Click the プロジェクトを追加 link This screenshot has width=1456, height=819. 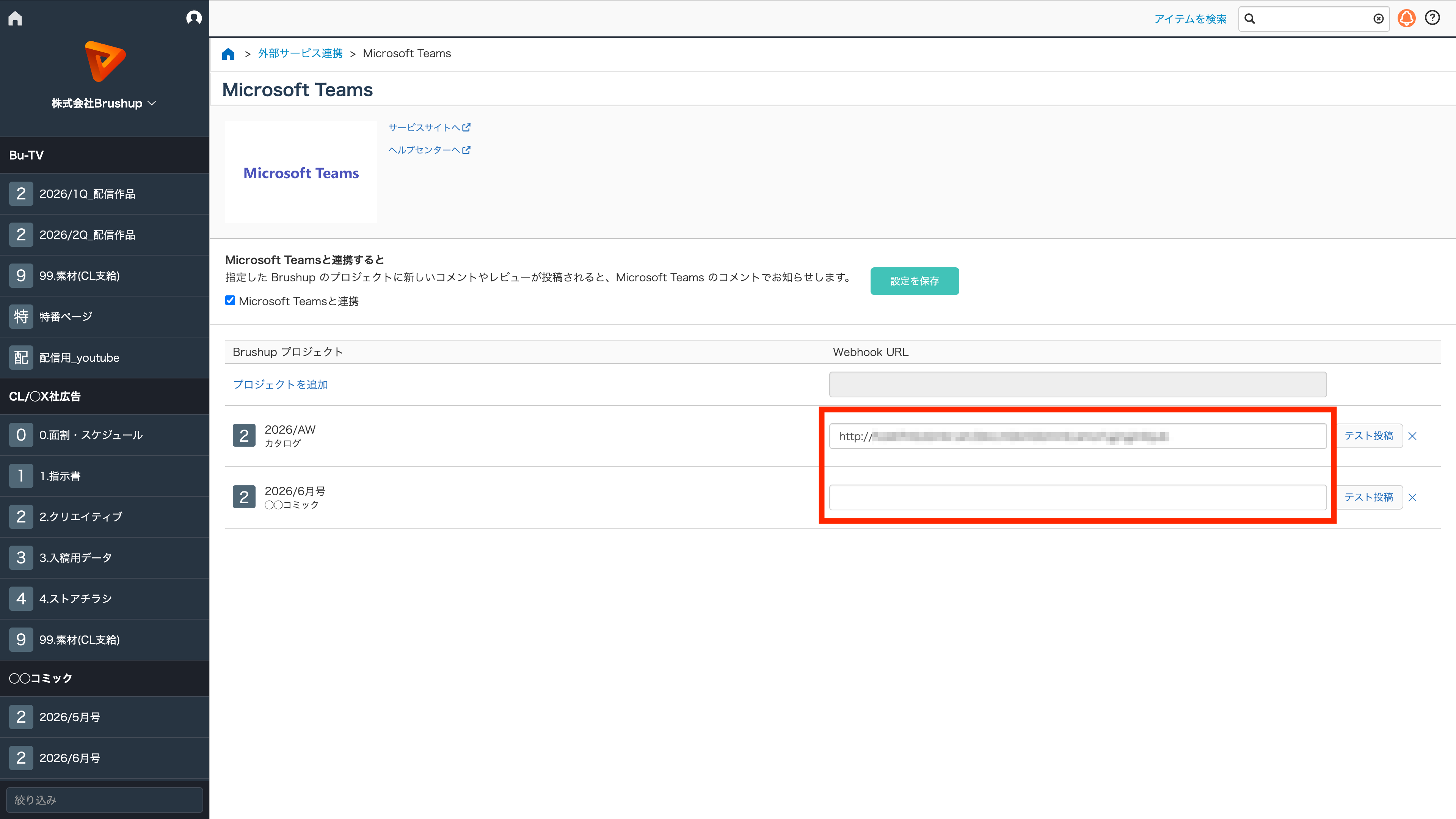(280, 384)
